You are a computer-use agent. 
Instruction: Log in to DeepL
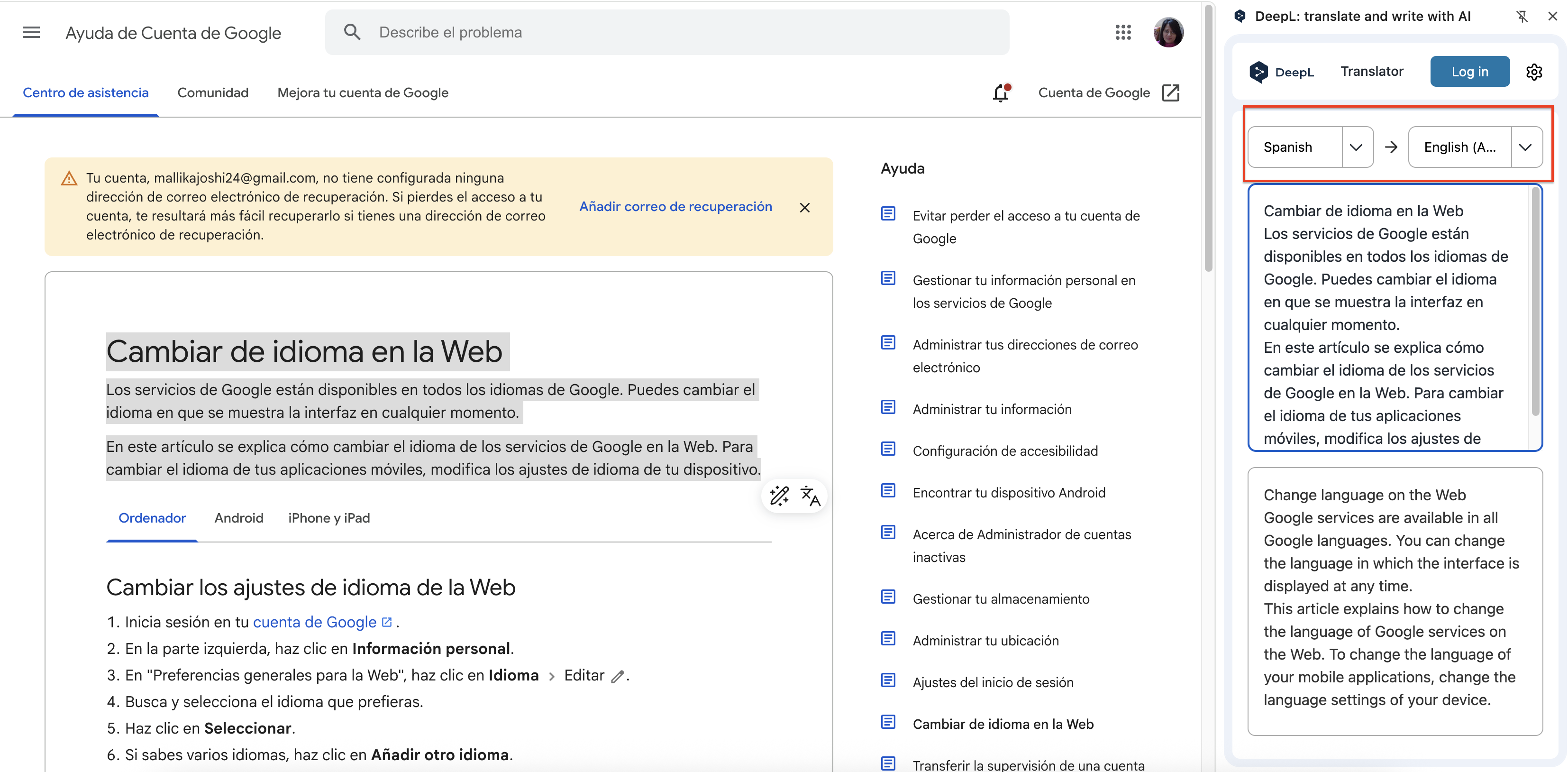pyautogui.click(x=1469, y=71)
